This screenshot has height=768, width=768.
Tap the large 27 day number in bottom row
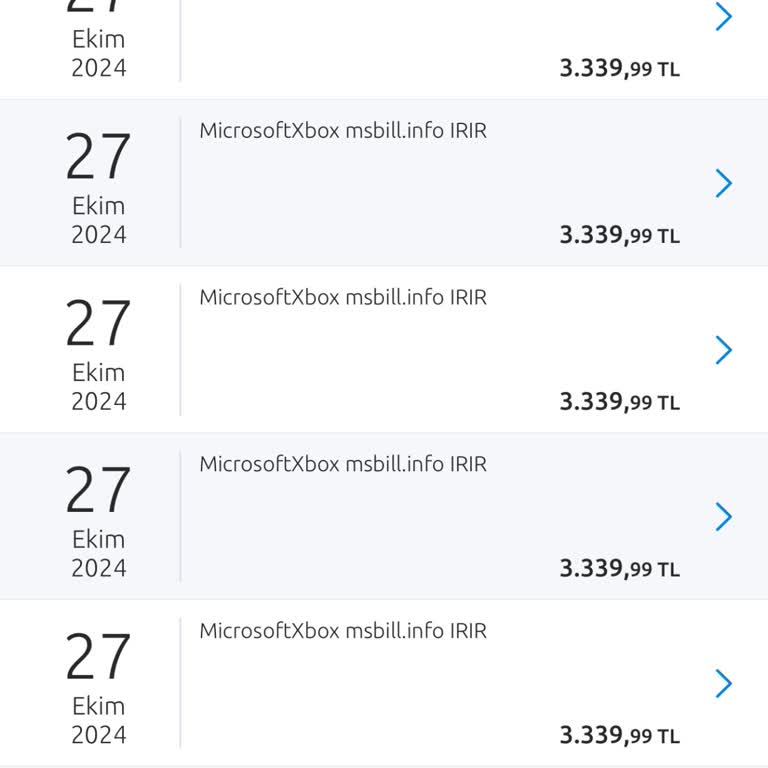tap(98, 657)
